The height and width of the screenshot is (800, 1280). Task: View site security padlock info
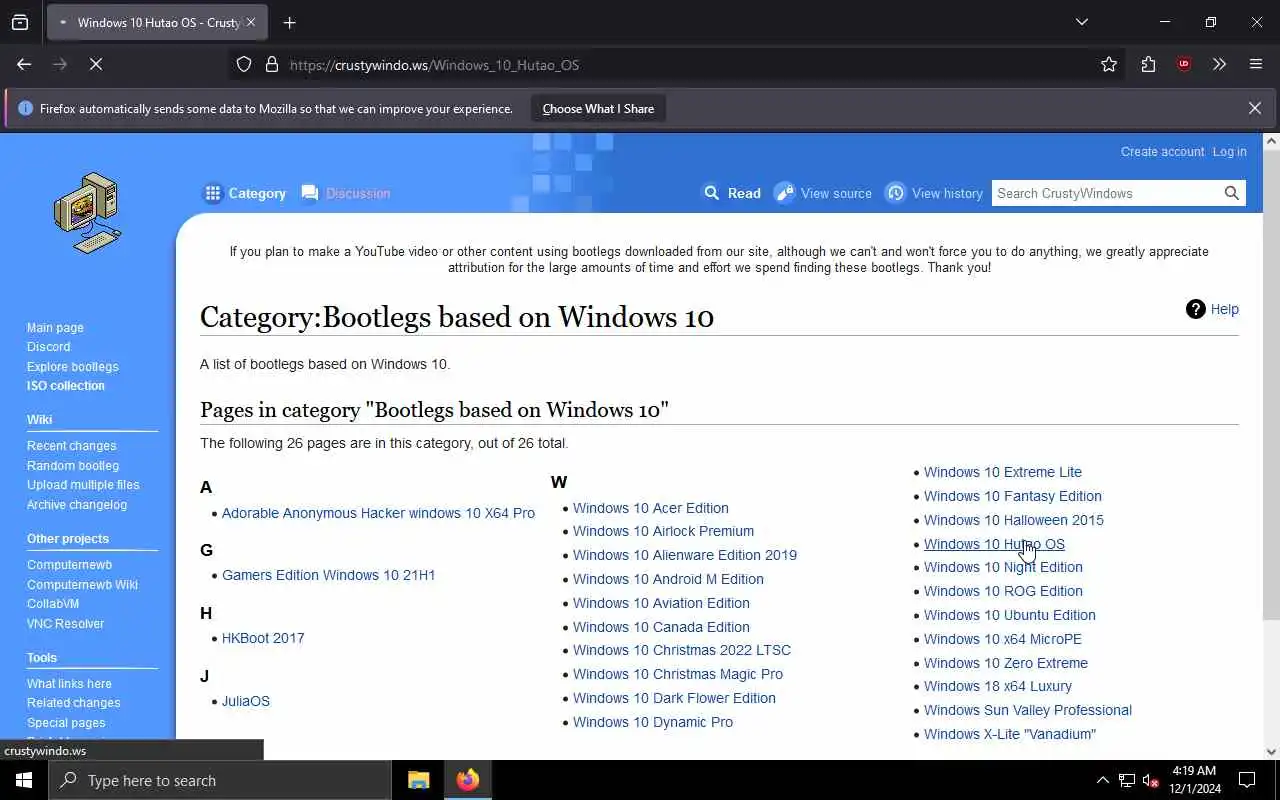(271, 64)
